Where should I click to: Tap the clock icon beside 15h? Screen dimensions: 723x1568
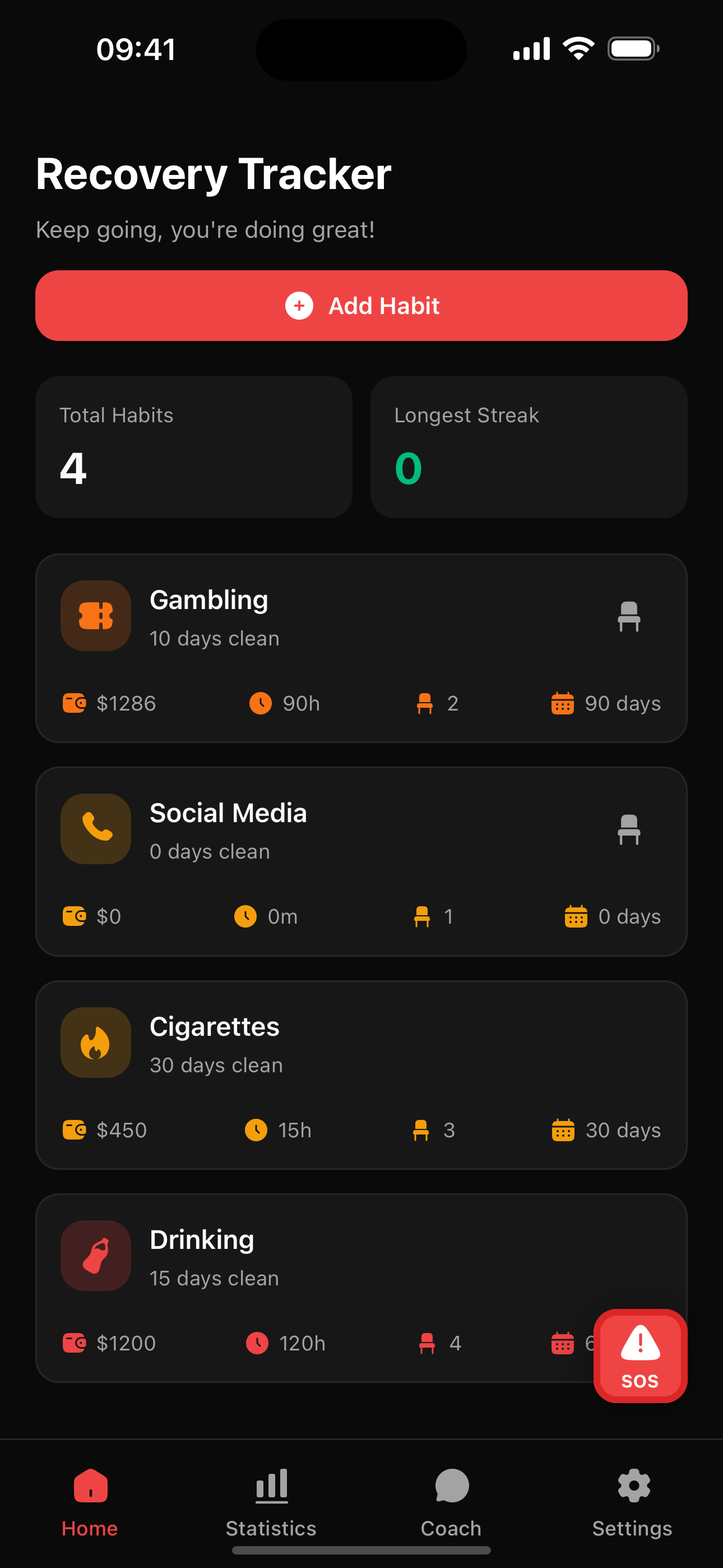pos(256,1130)
